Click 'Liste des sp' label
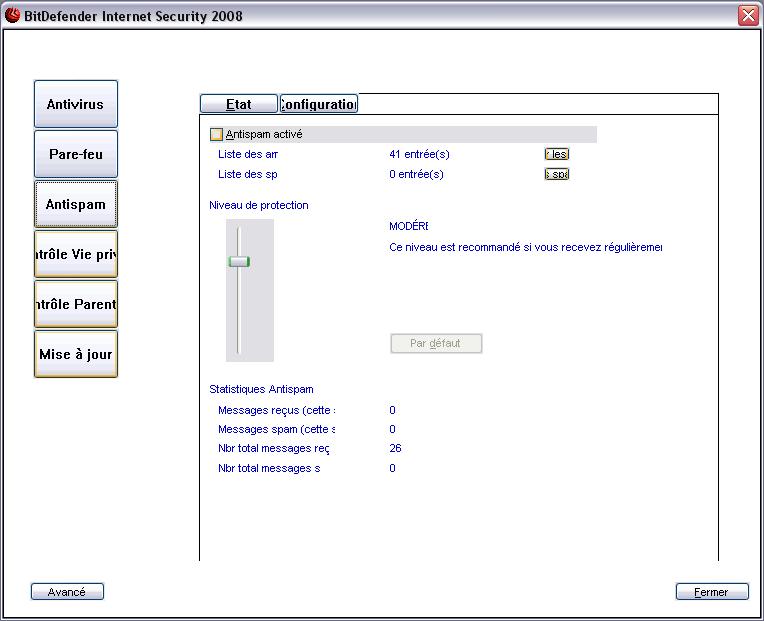 coord(248,174)
